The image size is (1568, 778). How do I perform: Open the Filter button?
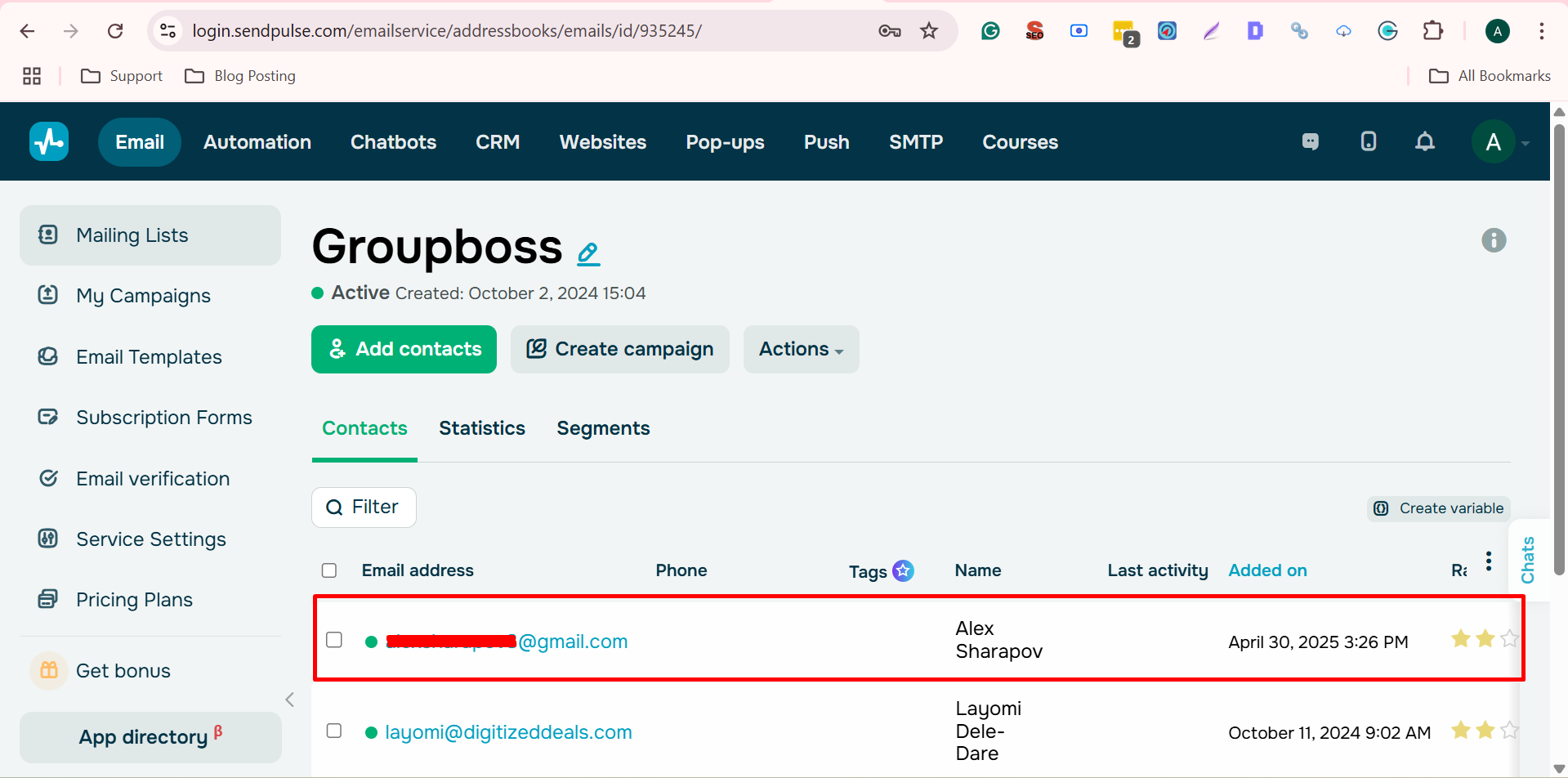(364, 507)
